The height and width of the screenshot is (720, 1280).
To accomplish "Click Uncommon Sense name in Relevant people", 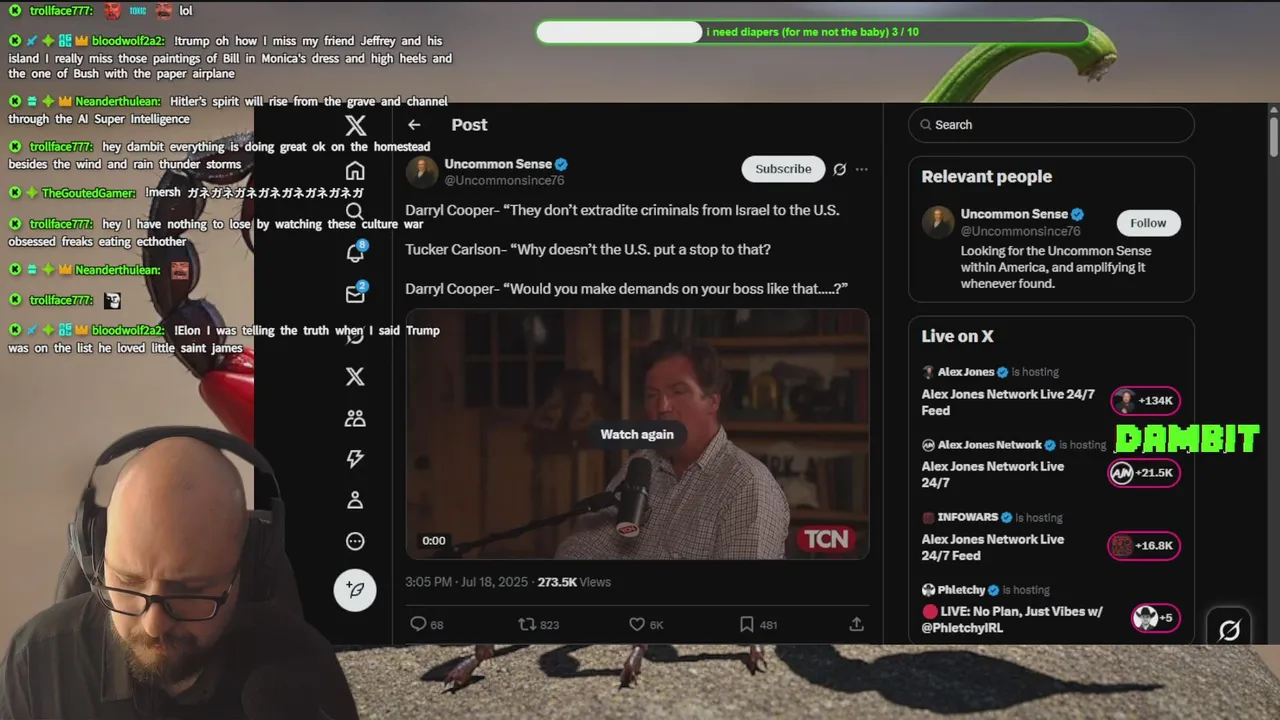I will click(1014, 214).
